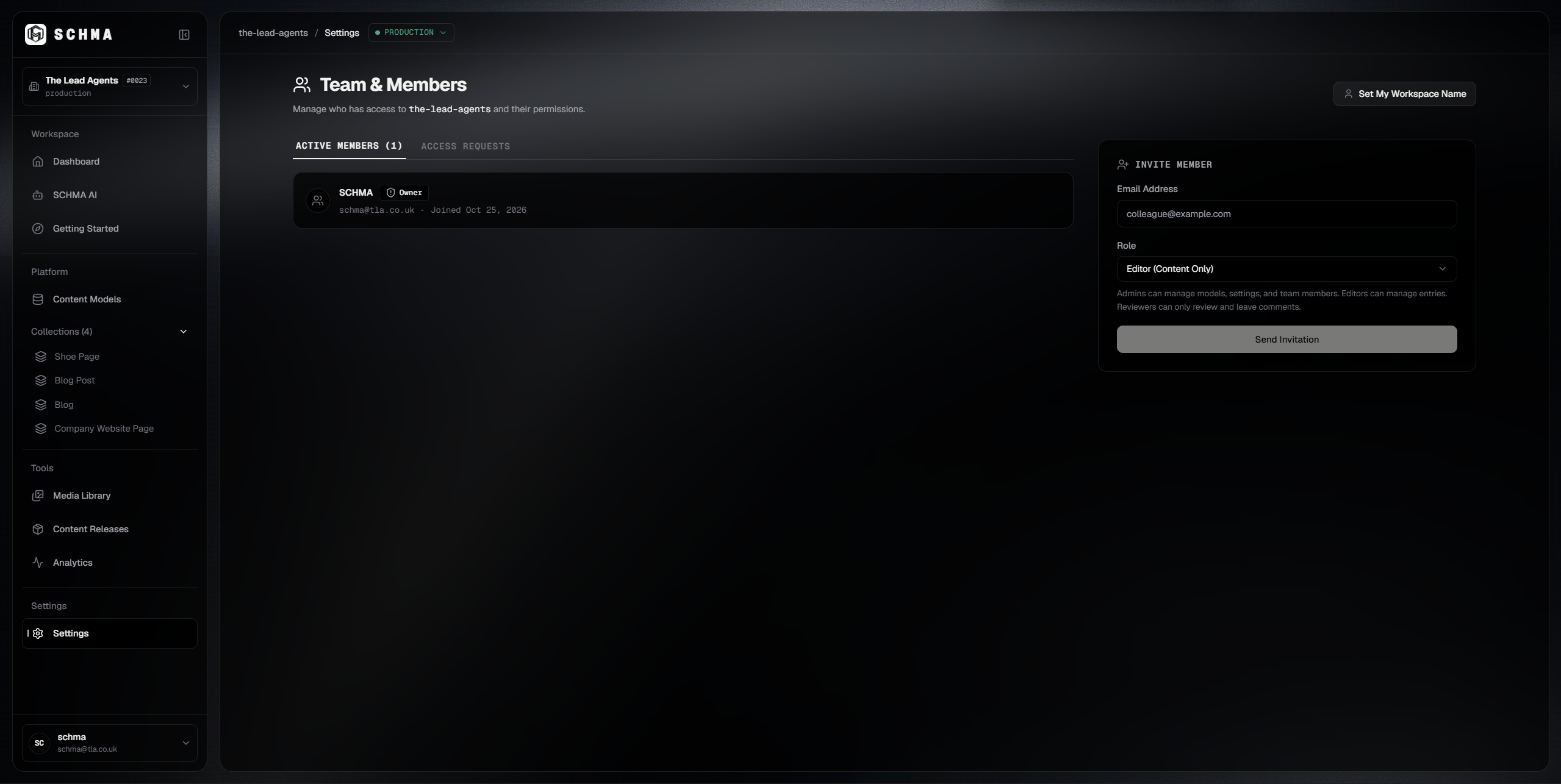Click the Shoe Page layers icon

coord(41,357)
